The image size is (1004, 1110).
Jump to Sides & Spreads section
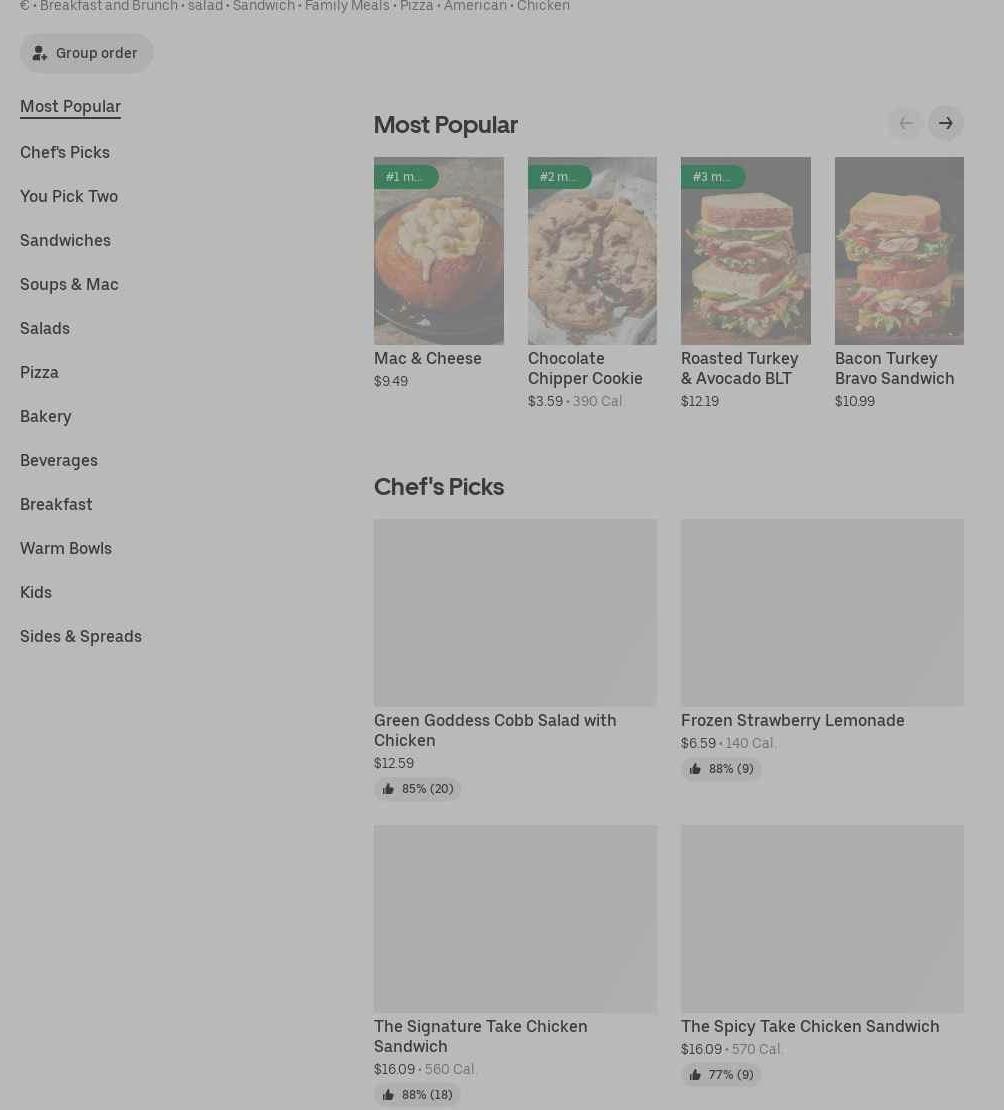81,636
